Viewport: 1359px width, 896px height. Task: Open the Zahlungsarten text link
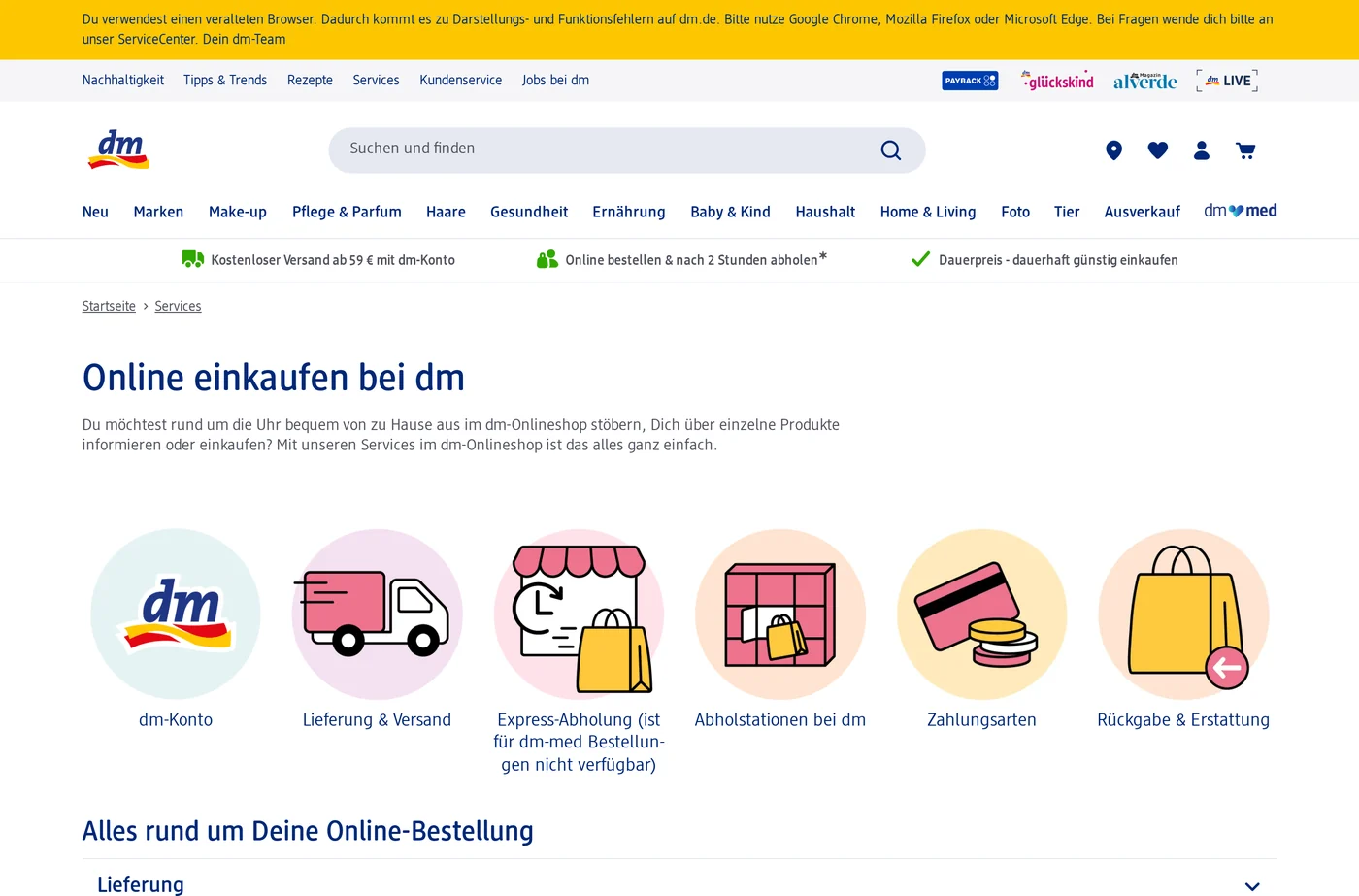[x=981, y=720]
